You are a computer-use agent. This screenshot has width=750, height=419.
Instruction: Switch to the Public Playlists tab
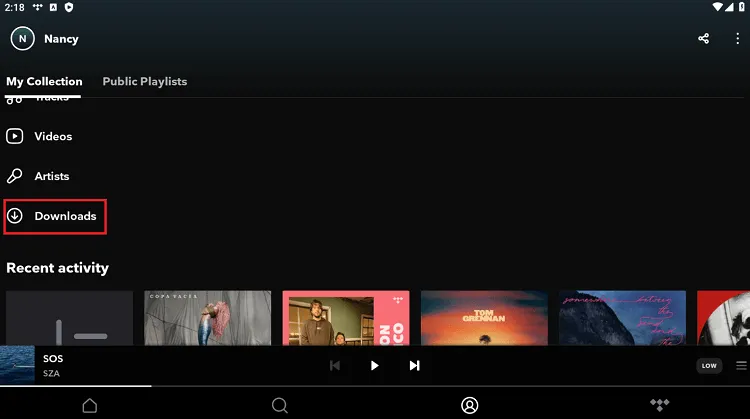[x=145, y=81]
